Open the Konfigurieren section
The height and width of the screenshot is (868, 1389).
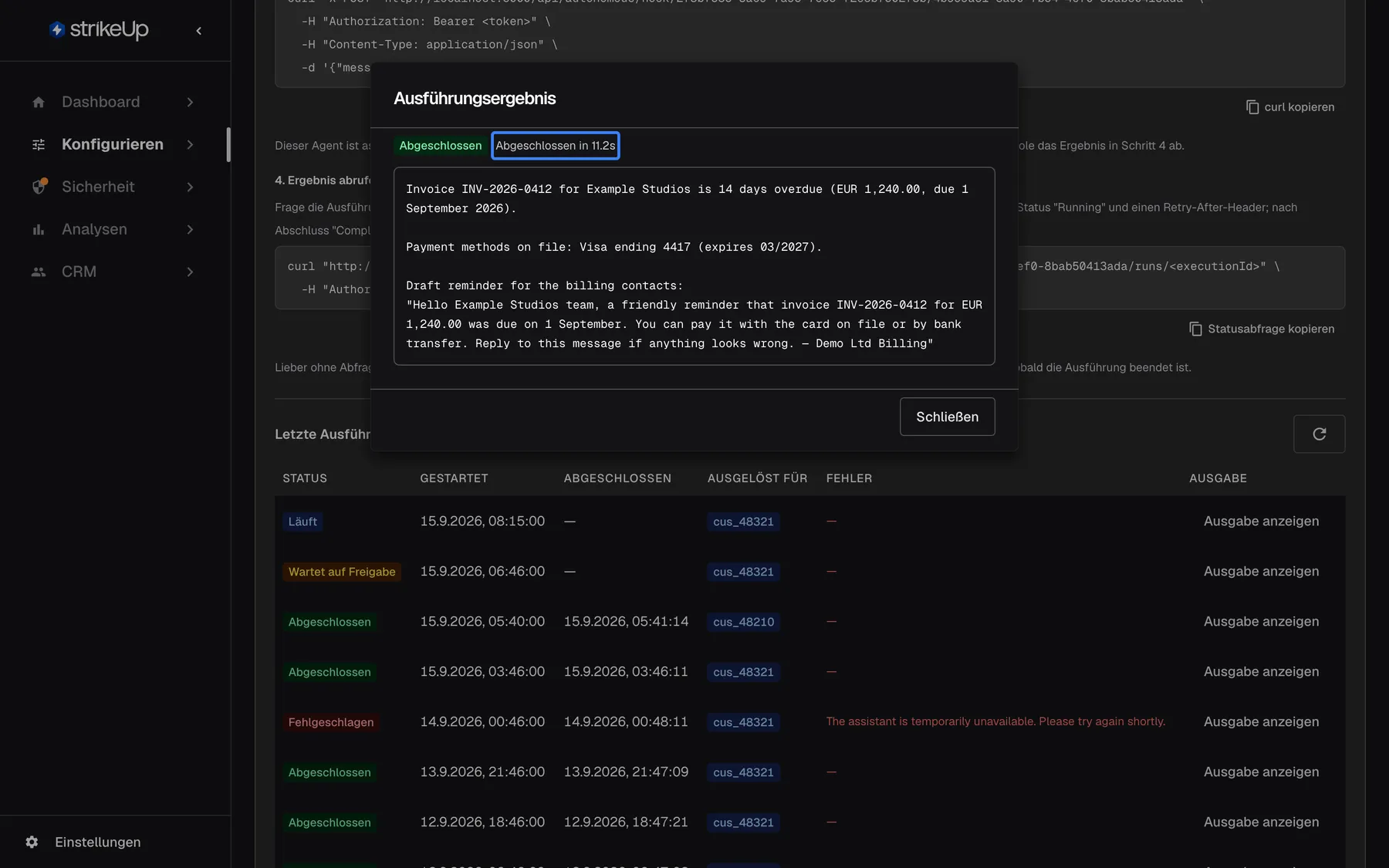113,144
